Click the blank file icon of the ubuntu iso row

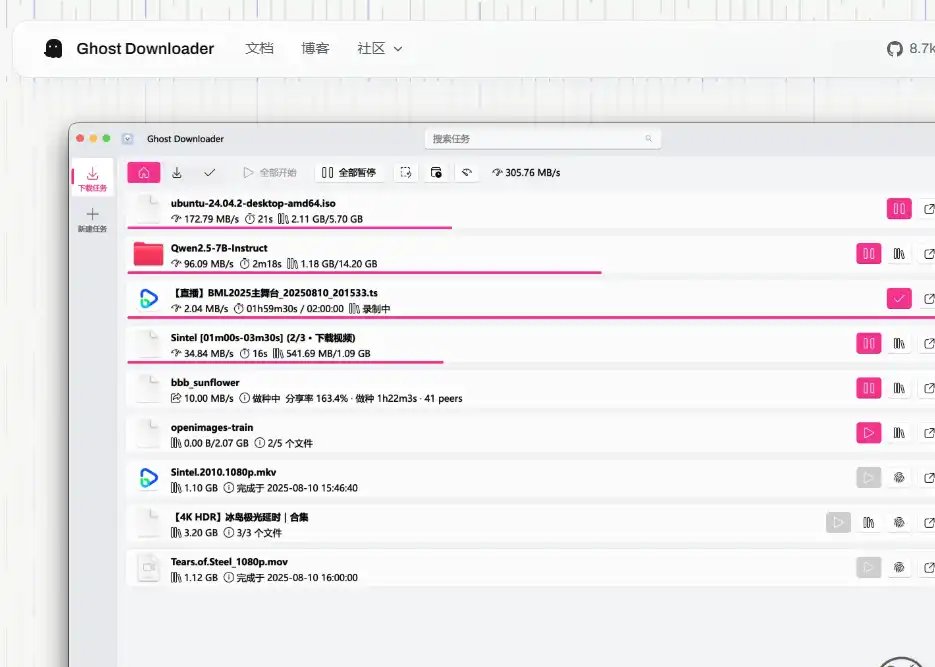148,209
